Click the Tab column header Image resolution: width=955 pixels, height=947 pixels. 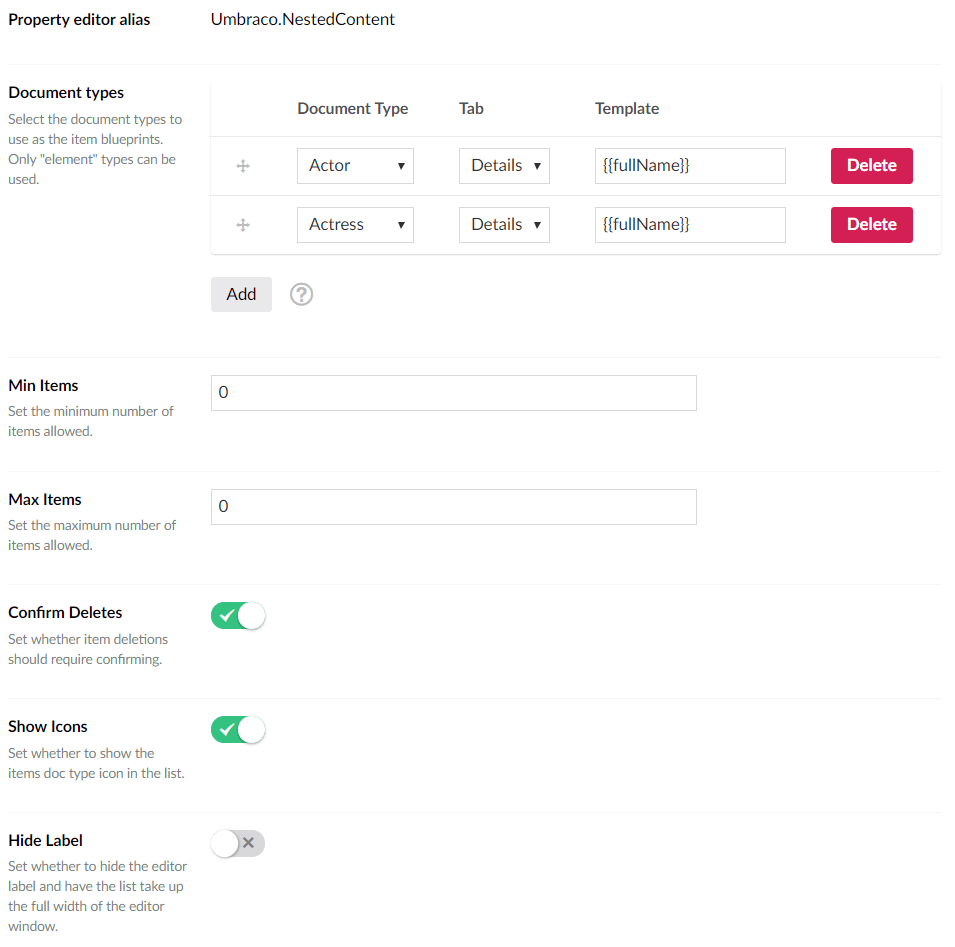pyautogui.click(x=471, y=108)
